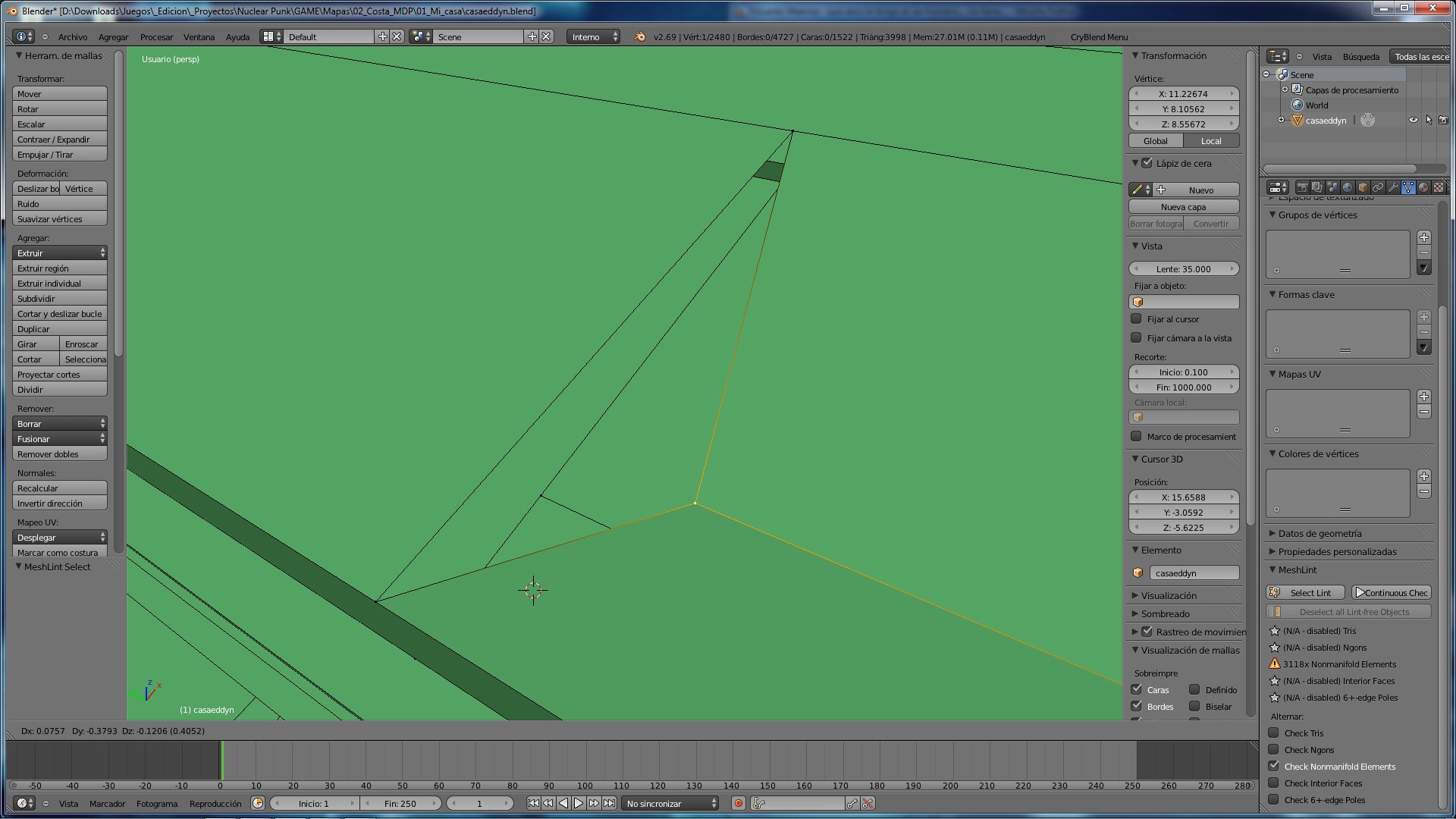Open the Material properties sphere tab
This screenshot has width=1456, height=819.
point(1423,187)
